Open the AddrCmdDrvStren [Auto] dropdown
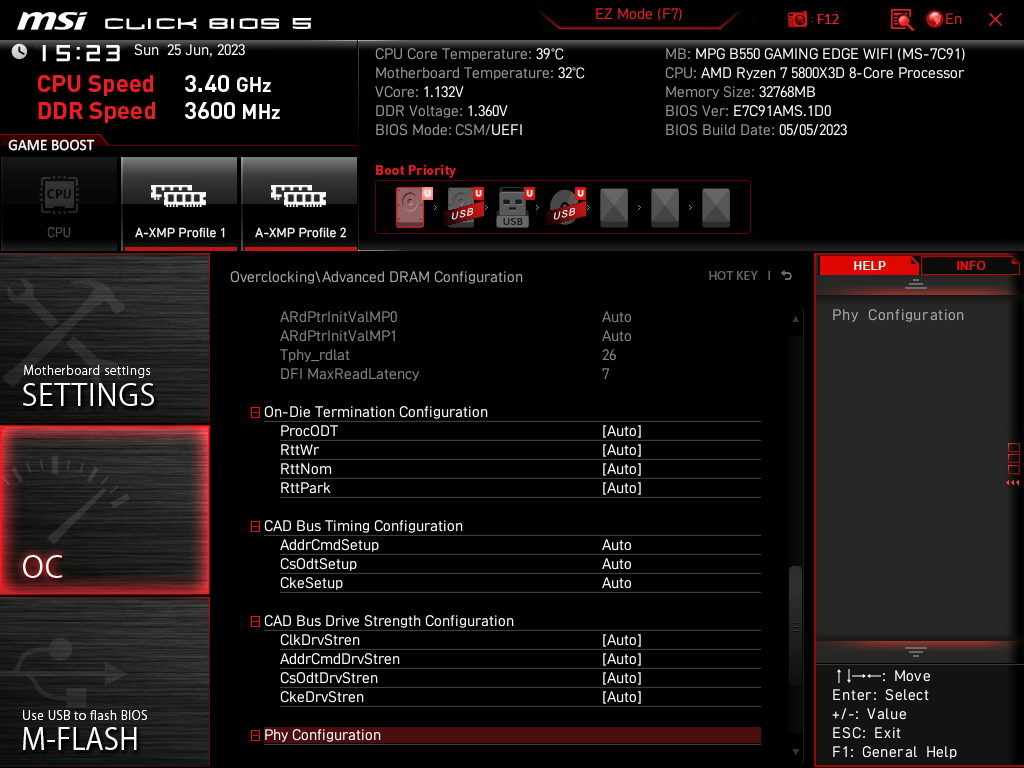The image size is (1024, 768). click(x=622, y=659)
